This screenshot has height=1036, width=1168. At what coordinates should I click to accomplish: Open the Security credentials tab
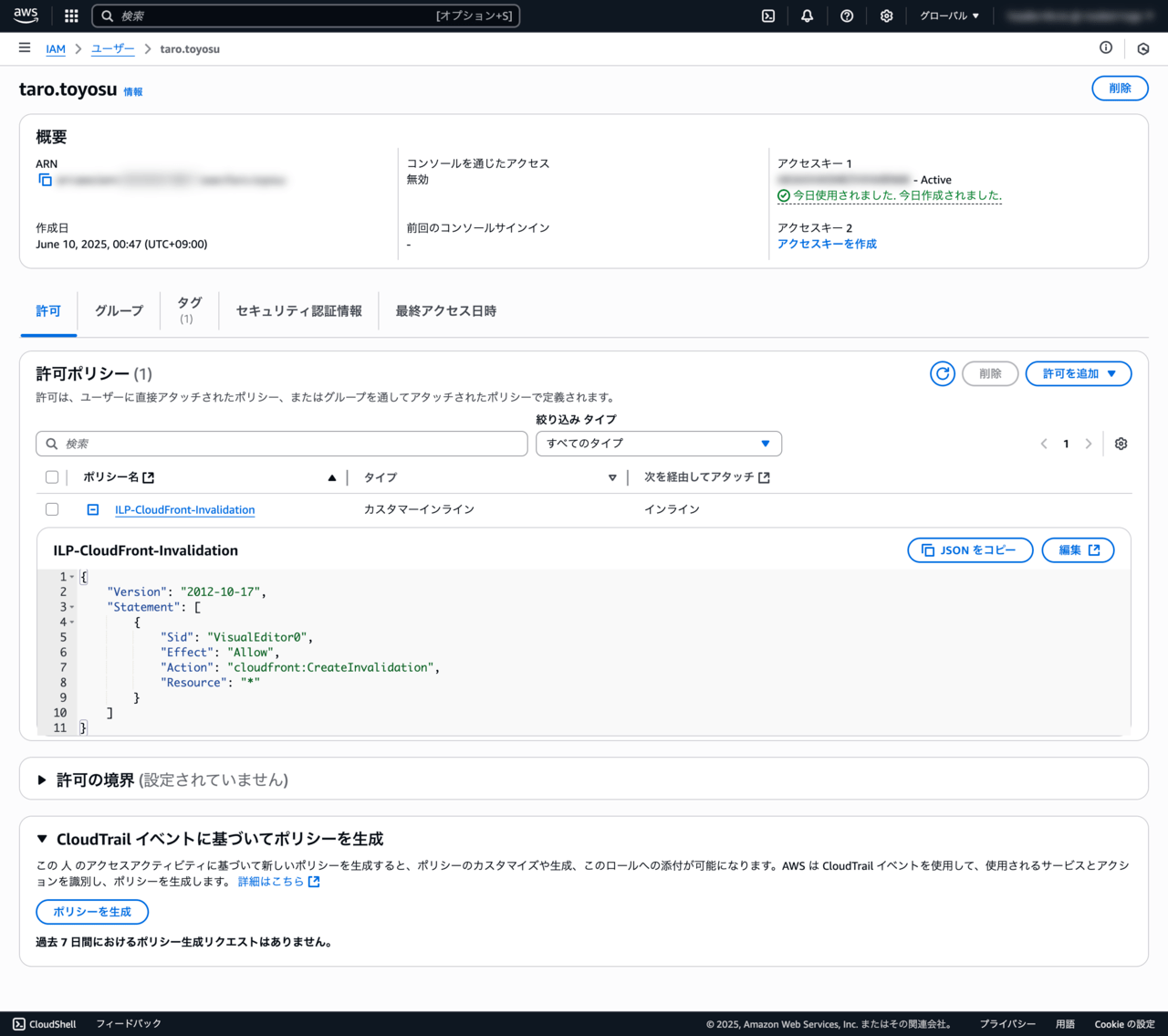[x=299, y=311]
